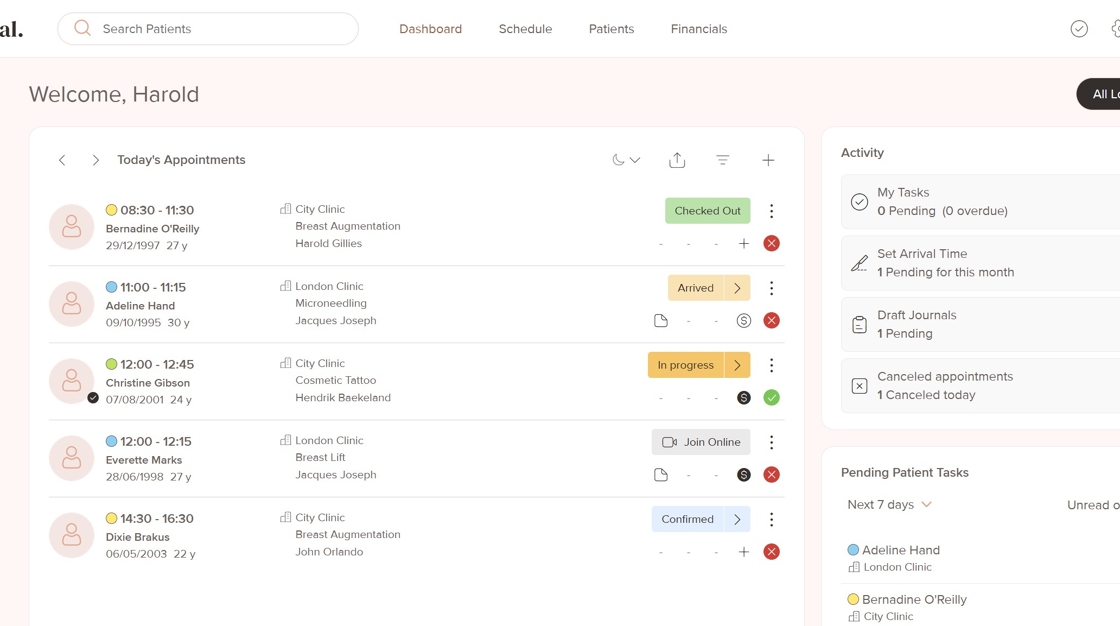Open the Set Arrival Time activity card
The image size is (1120, 626).
pos(981,263)
